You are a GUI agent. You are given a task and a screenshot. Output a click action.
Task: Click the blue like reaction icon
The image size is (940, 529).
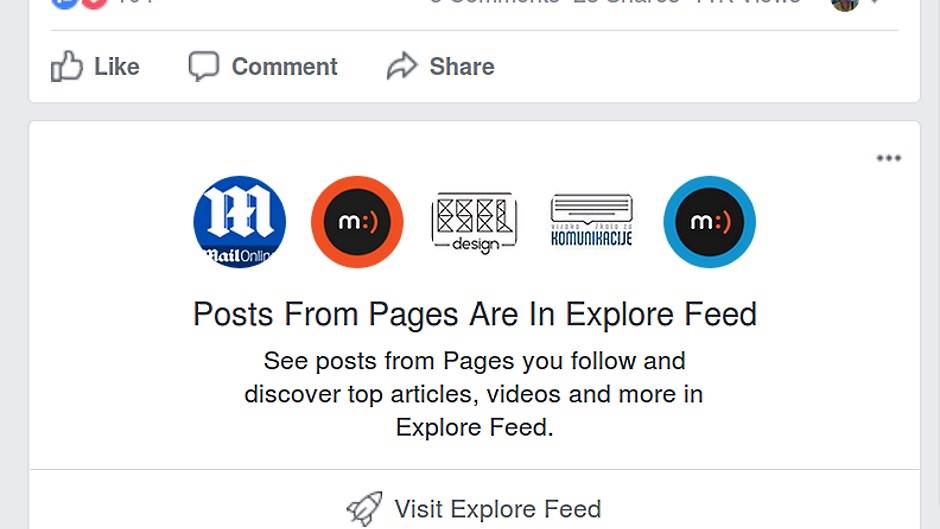click(x=65, y=2)
